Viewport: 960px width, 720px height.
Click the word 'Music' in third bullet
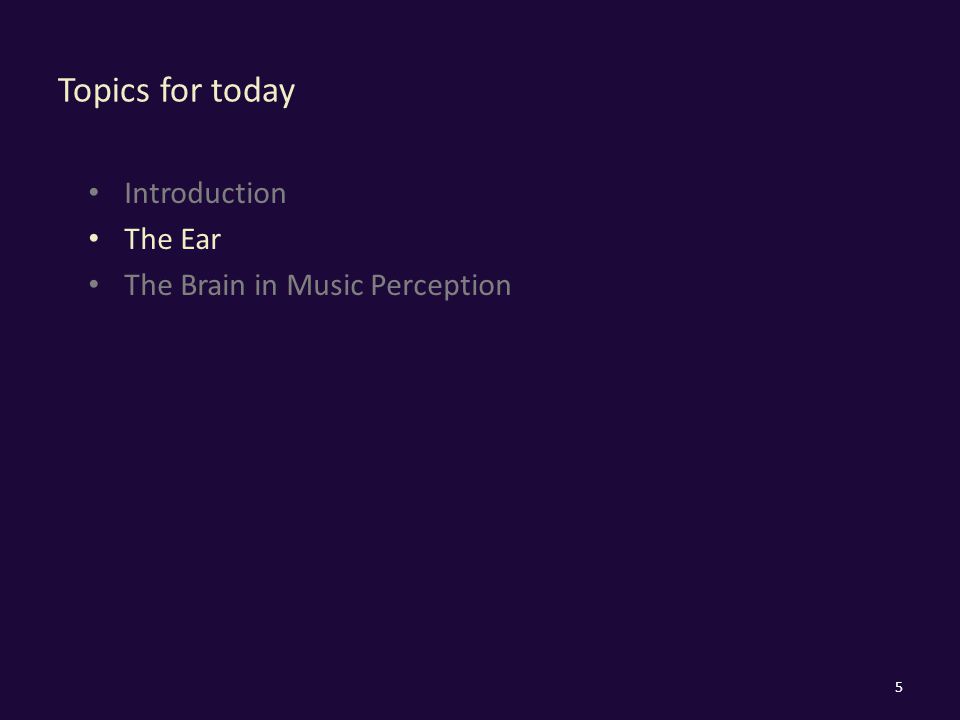[325, 285]
